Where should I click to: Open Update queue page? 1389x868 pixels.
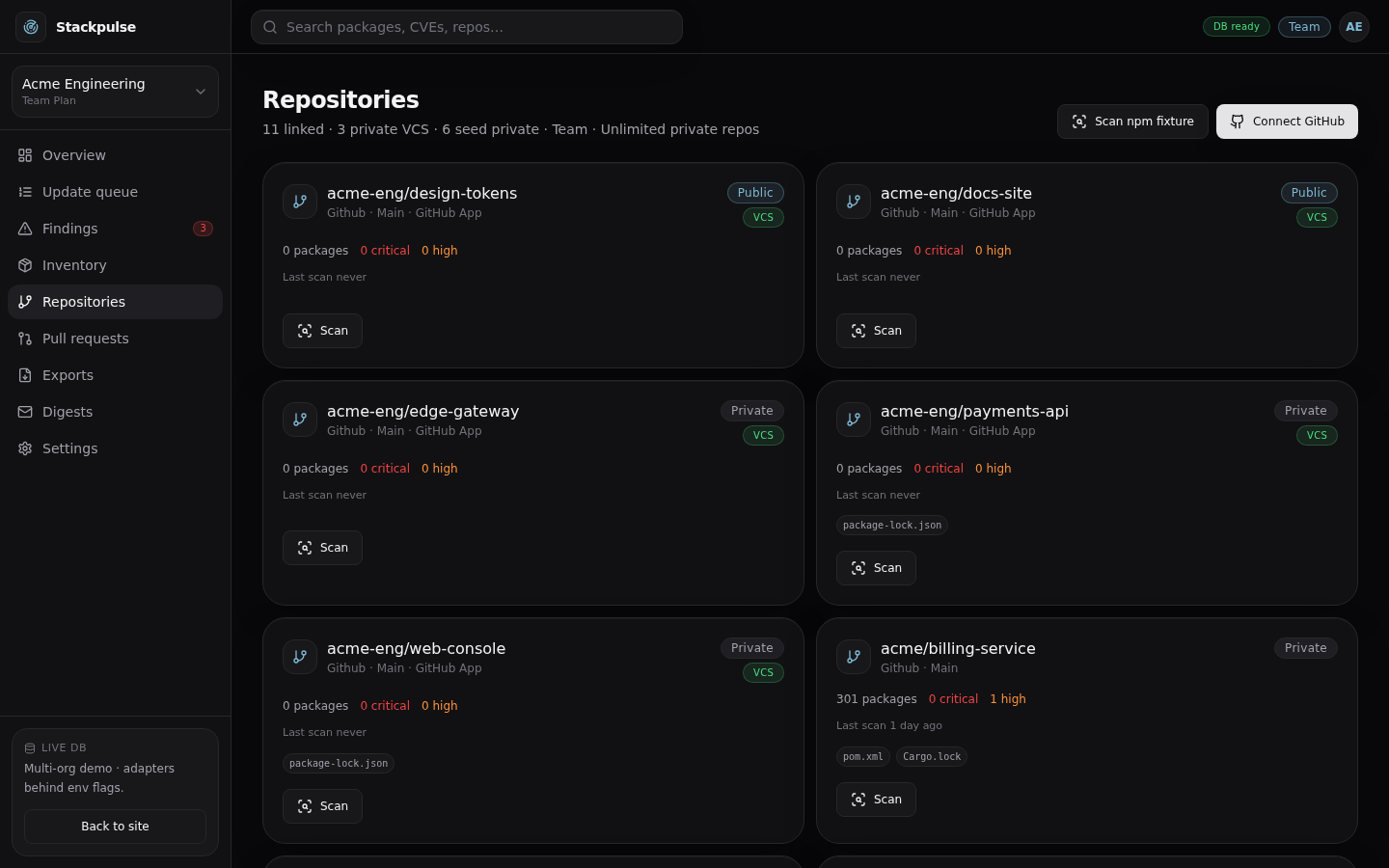pyautogui.click(x=115, y=192)
